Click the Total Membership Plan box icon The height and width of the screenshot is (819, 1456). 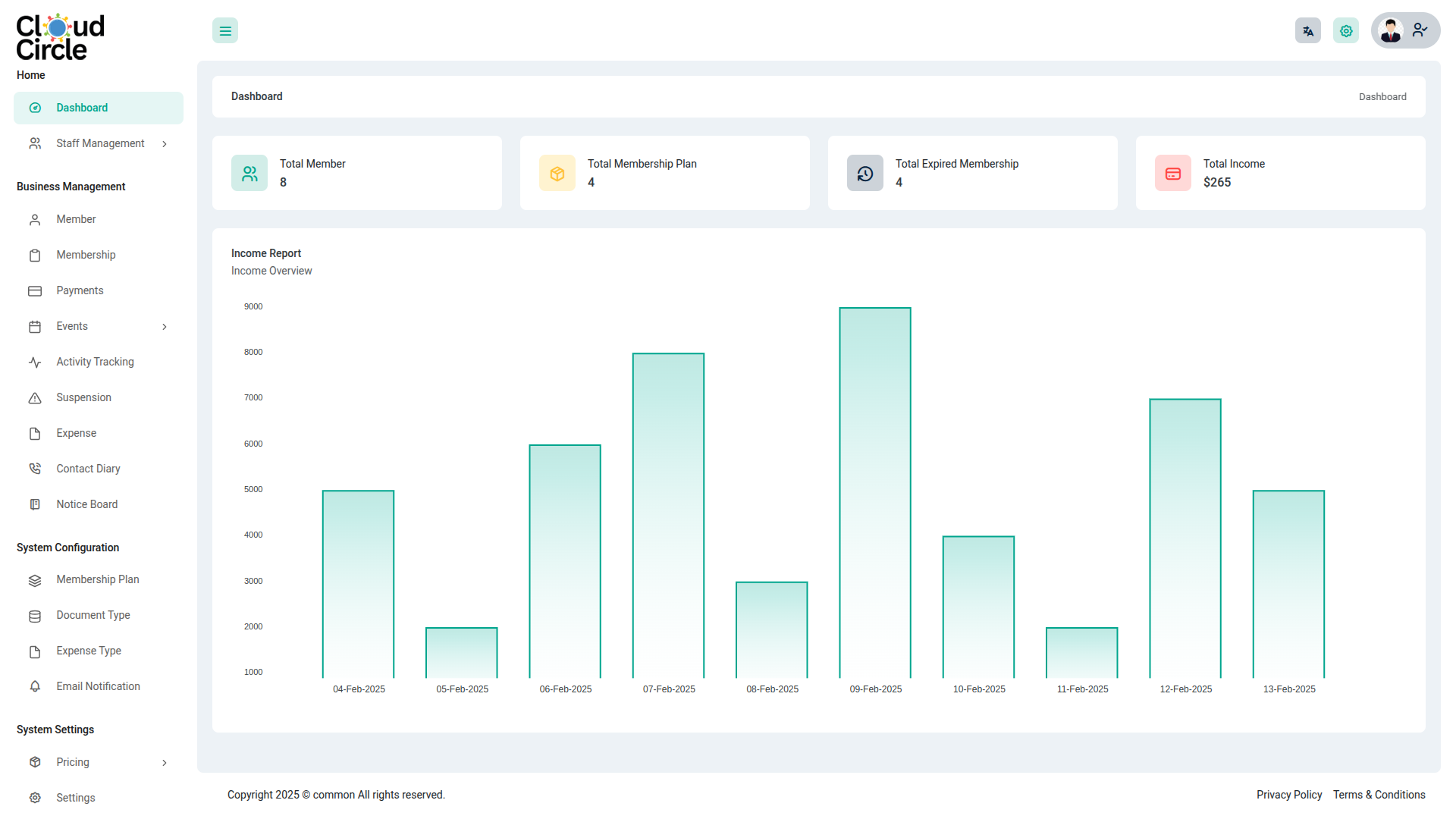pyautogui.click(x=557, y=174)
